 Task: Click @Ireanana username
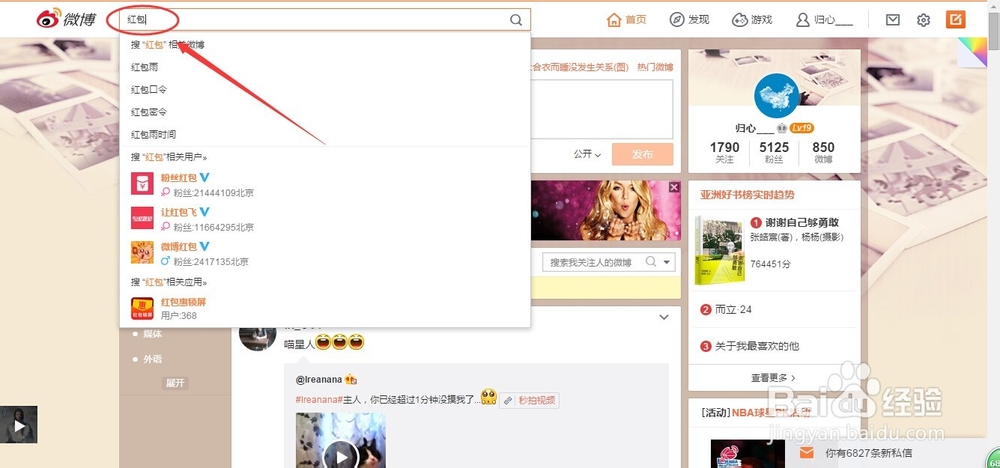319,379
